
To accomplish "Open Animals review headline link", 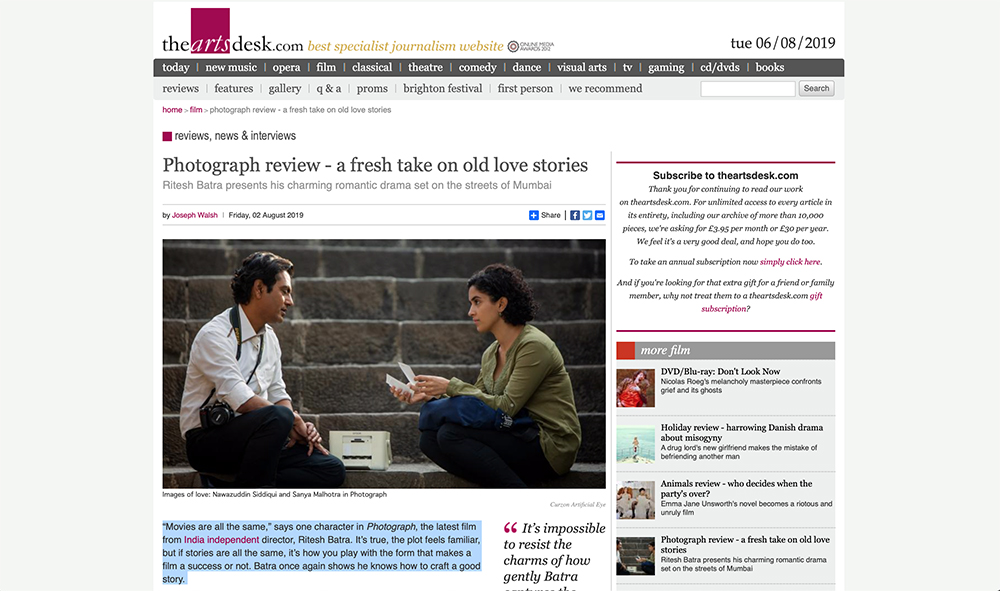I will click(737, 488).
